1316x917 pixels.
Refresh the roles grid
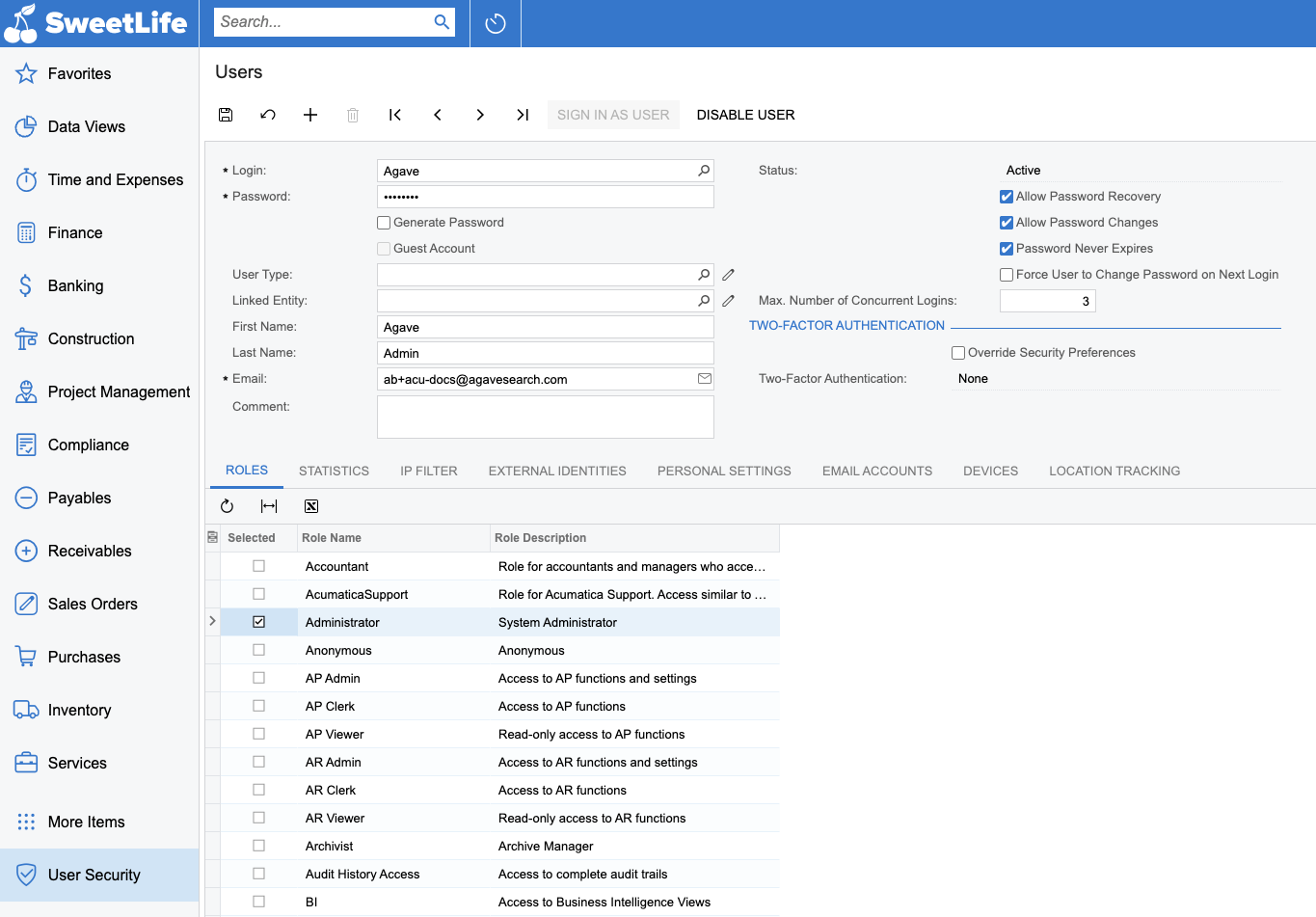pyautogui.click(x=228, y=506)
